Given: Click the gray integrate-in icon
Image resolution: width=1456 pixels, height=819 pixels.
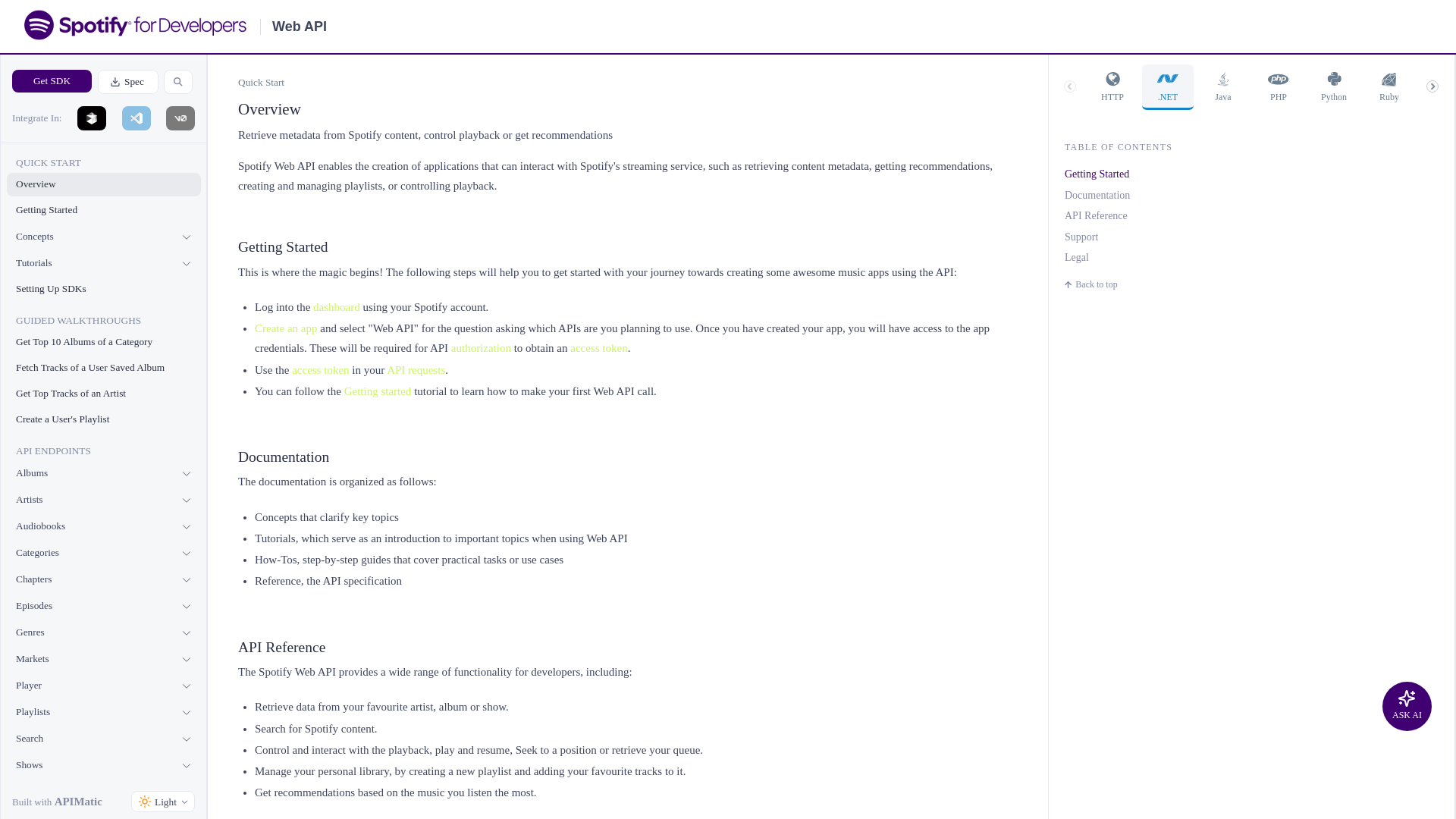Looking at the screenshot, I should click(x=180, y=118).
